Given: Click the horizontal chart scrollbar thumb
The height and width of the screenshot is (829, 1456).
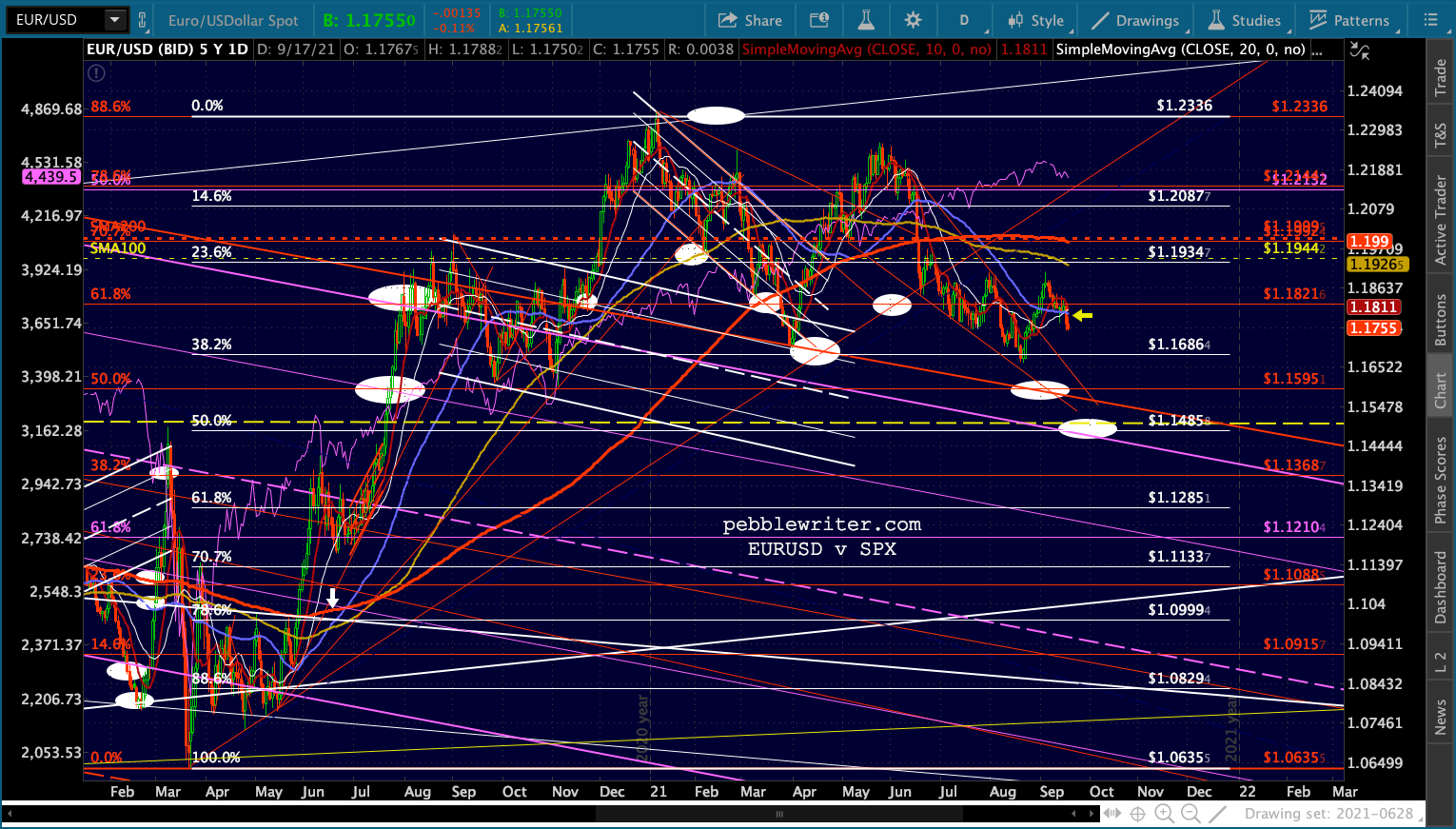Looking at the screenshot, I should [779, 814].
